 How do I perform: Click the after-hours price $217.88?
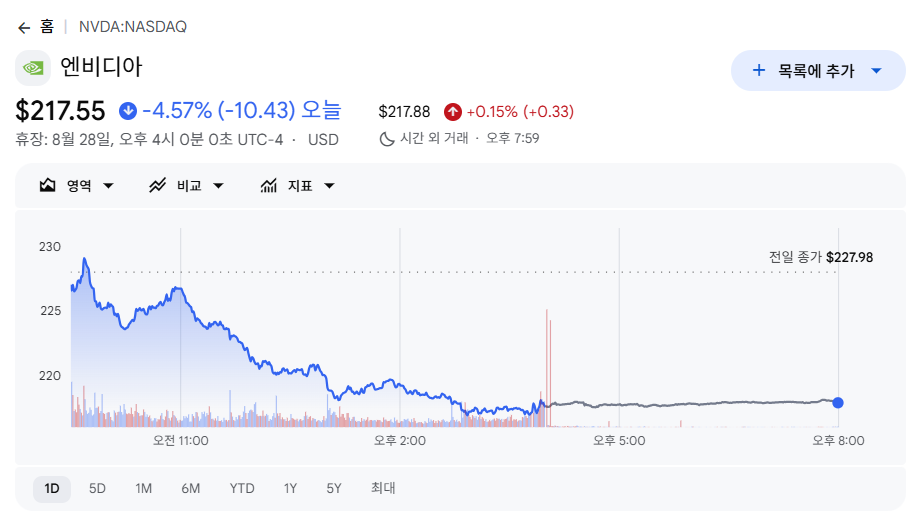coord(404,111)
